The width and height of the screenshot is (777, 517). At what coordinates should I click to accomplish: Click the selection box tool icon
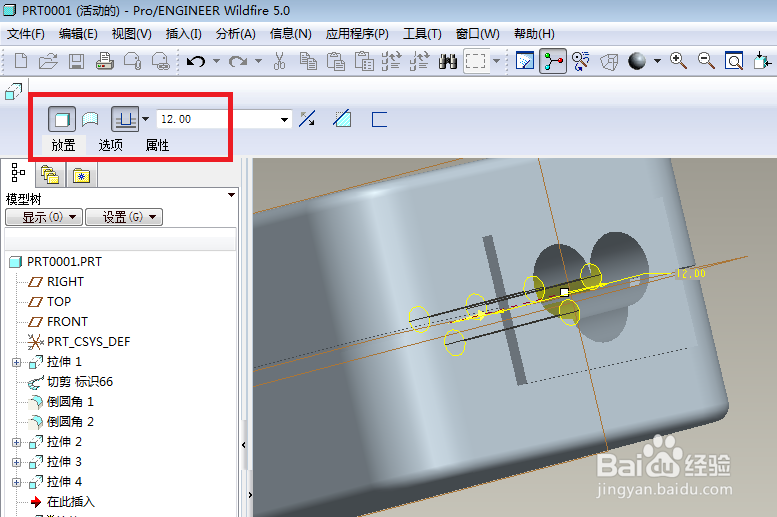point(476,61)
